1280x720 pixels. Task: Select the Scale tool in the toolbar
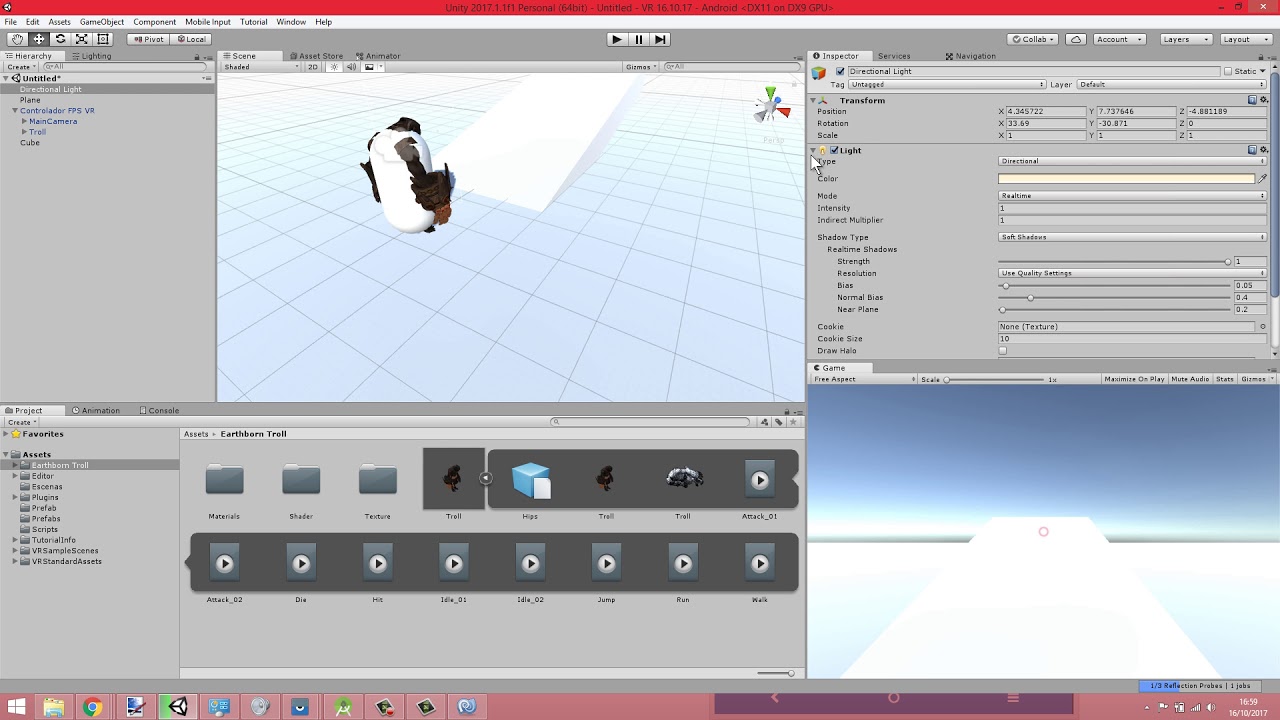pos(82,39)
